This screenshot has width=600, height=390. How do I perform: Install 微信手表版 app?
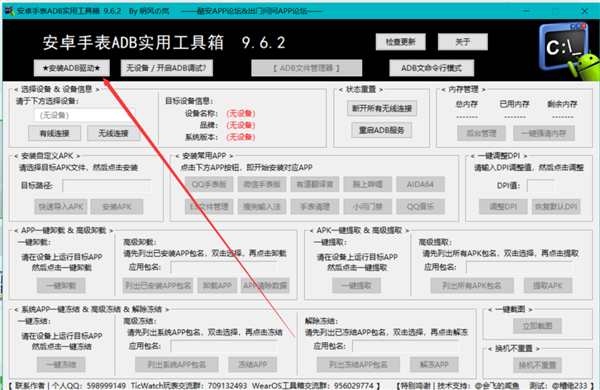coord(262,184)
